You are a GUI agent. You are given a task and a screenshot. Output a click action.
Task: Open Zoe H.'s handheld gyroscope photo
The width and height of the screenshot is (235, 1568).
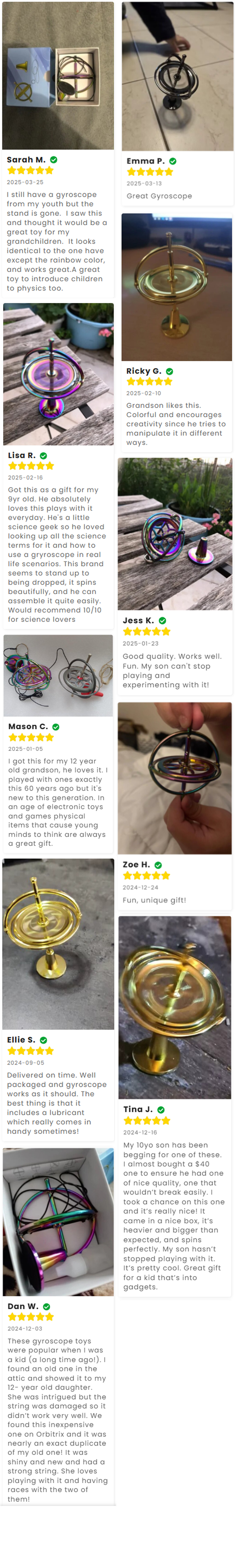175,778
